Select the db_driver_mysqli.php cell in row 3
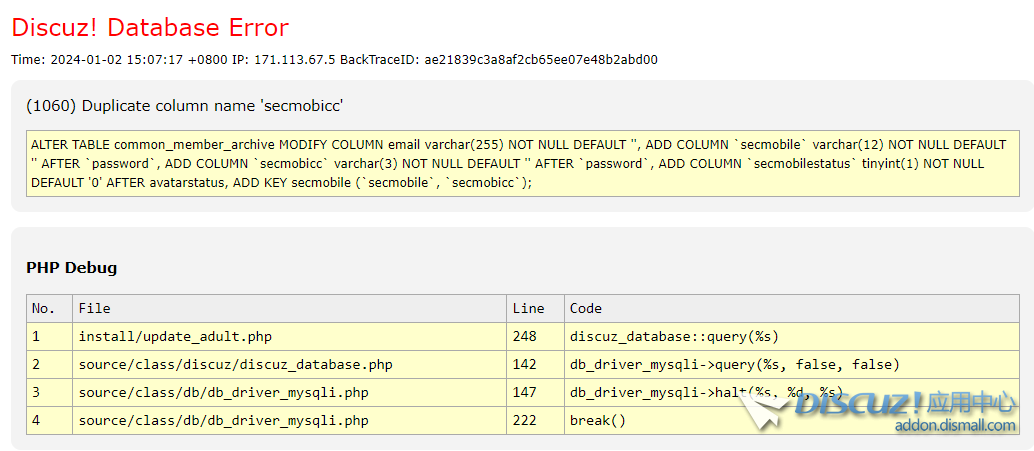This screenshot has width=1034, height=451. point(289,392)
